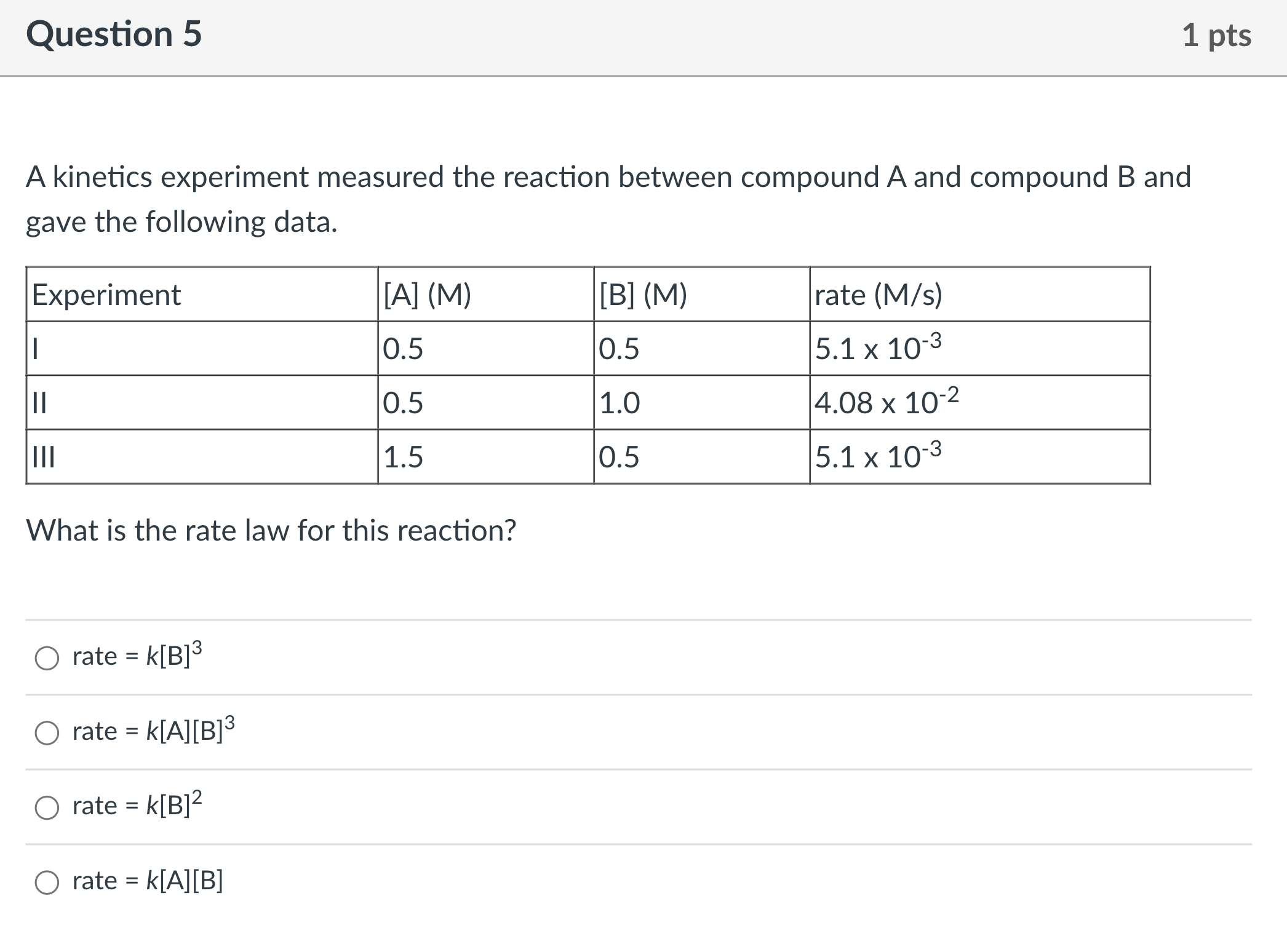
Task: Click the 1.0 concentration value for B
Action: [x=617, y=402]
